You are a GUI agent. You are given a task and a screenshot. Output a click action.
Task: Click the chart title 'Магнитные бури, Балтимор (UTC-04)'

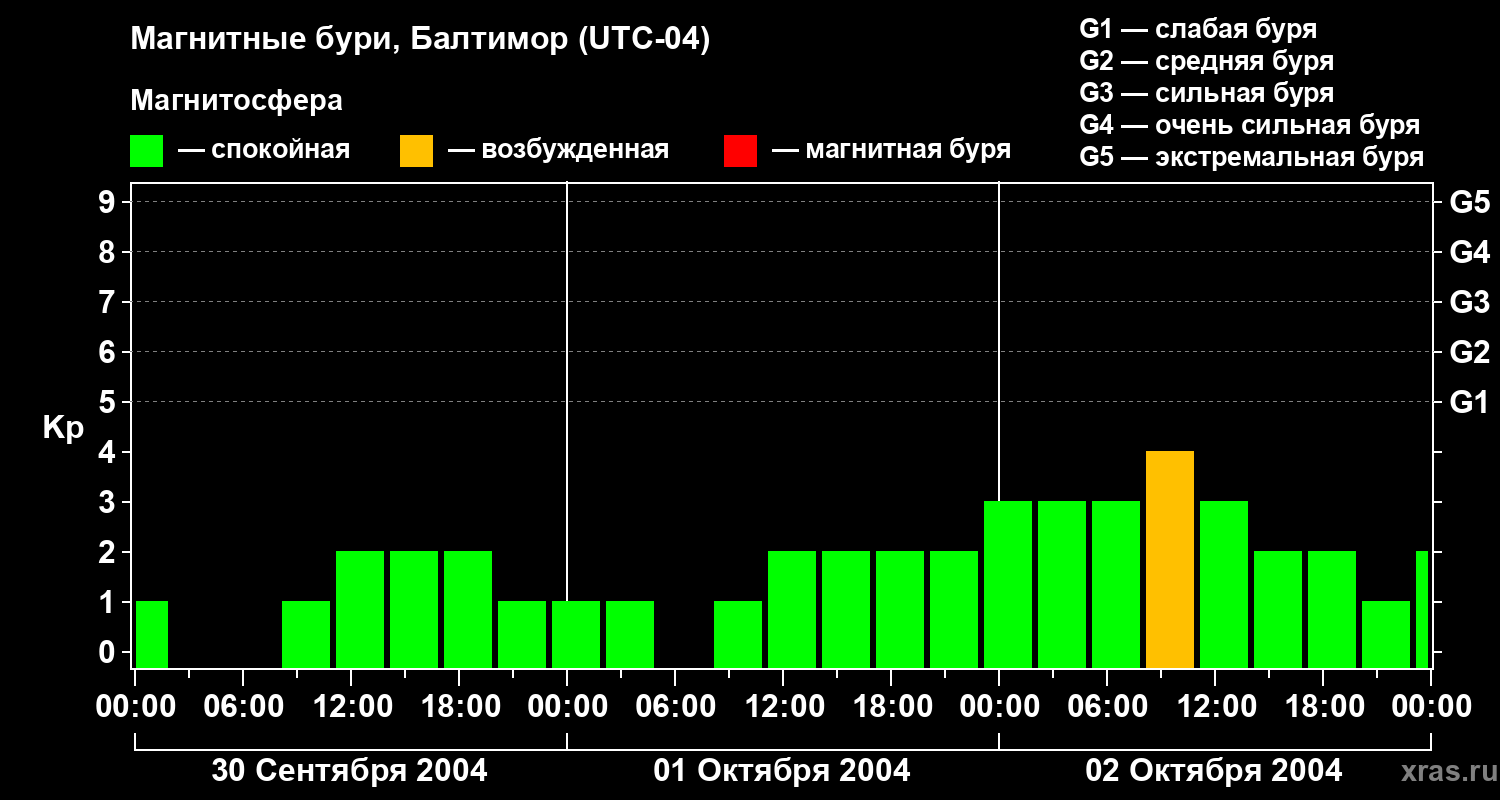click(x=420, y=40)
